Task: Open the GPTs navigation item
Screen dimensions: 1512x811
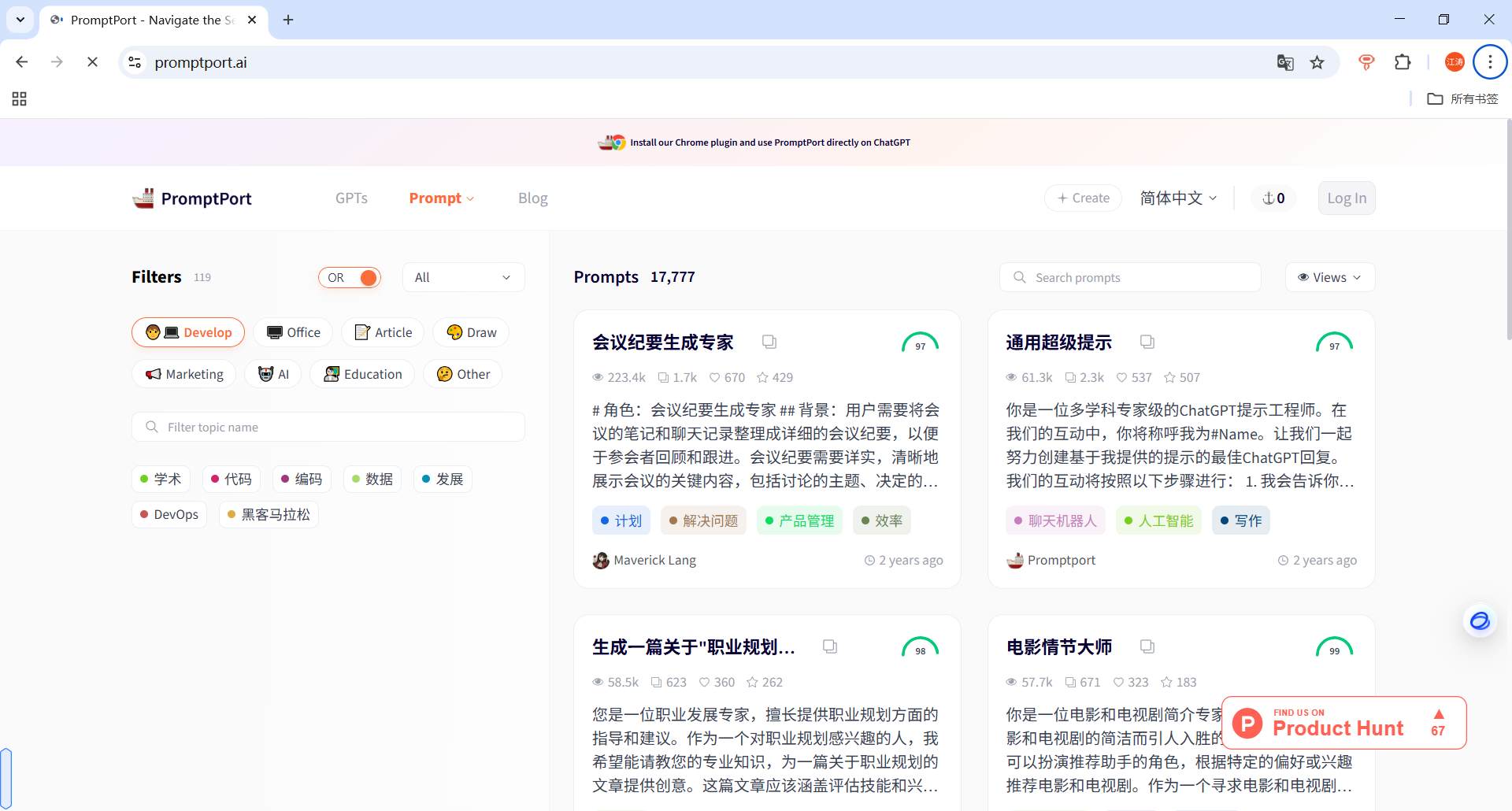Action: pyautogui.click(x=351, y=198)
